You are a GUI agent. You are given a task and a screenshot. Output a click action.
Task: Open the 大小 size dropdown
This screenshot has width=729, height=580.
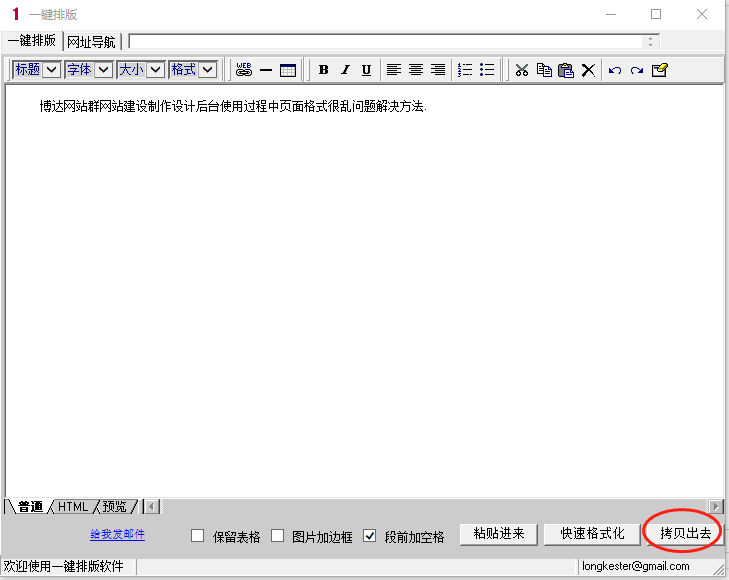pyautogui.click(x=155, y=70)
